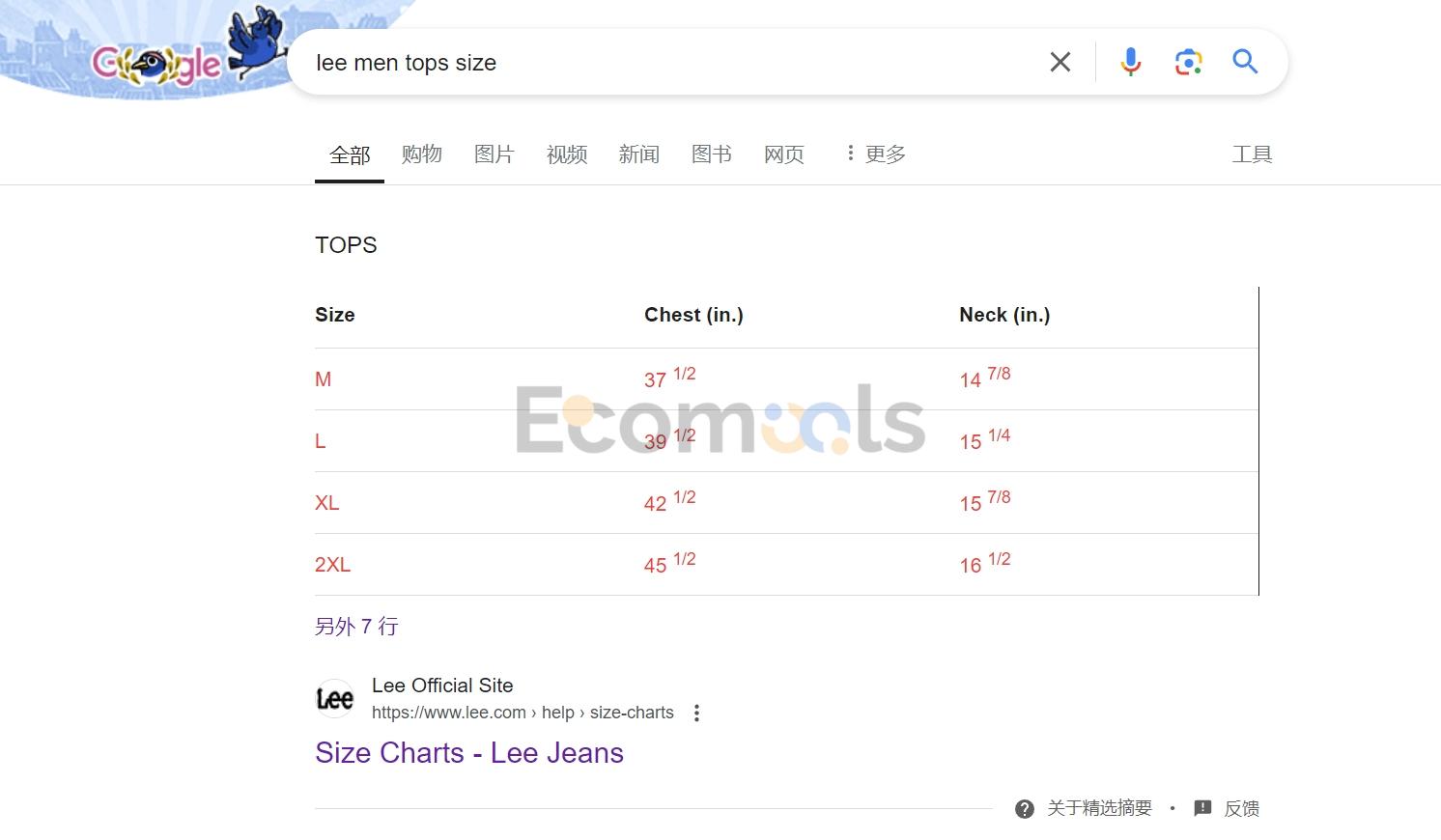Open three-dot menu beside lee.com URL
Viewport: 1441px width, 840px height.
pyautogui.click(x=696, y=713)
